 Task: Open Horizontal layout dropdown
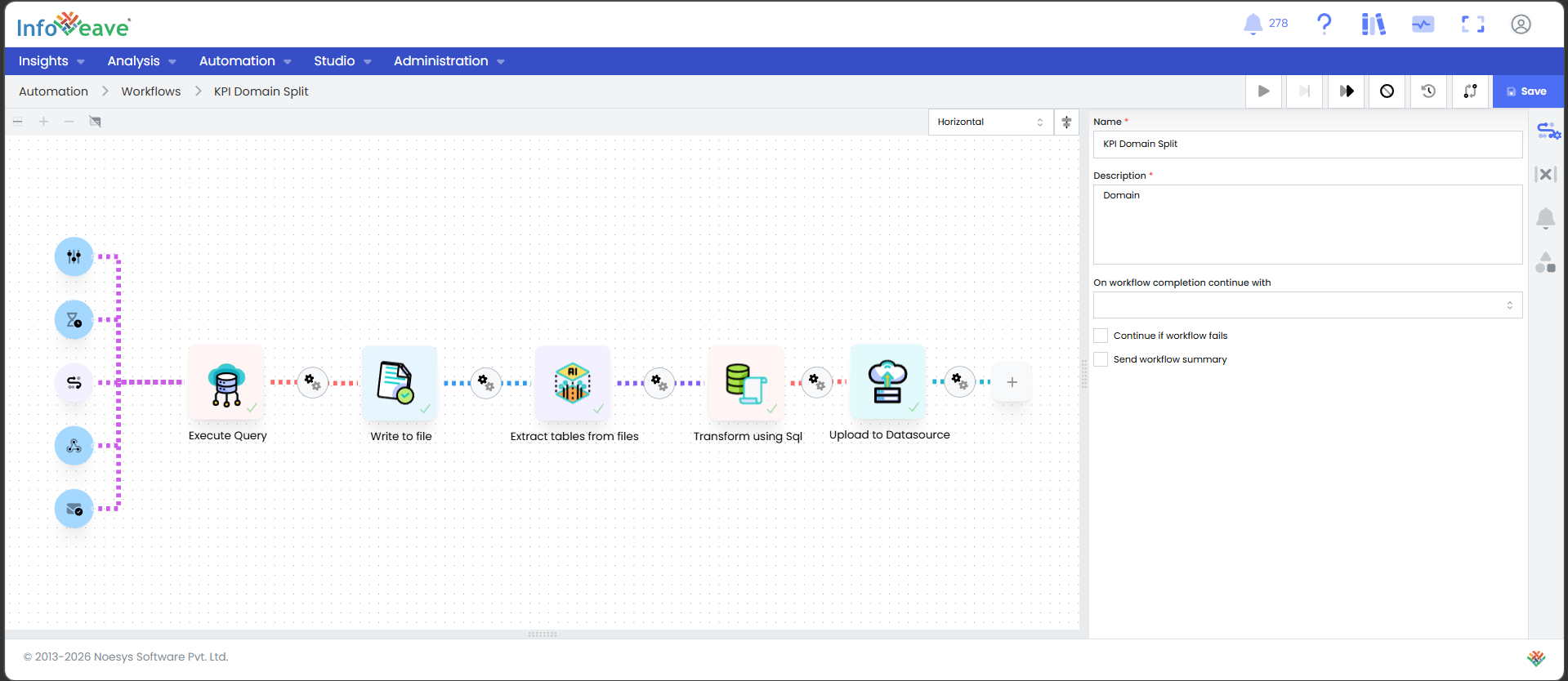tap(990, 122)
